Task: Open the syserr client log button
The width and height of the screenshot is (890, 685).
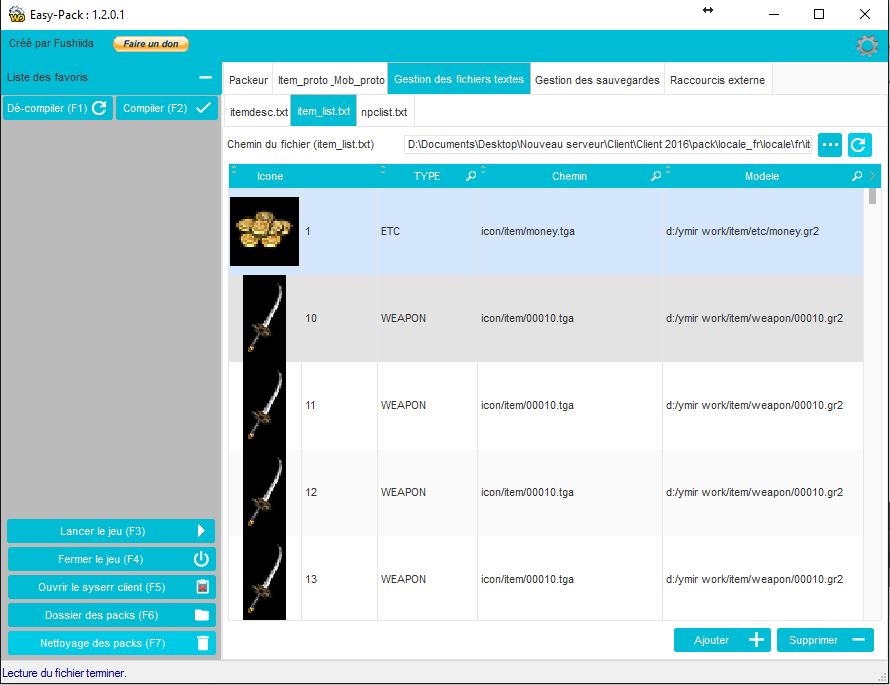Action: coord(111,587)
